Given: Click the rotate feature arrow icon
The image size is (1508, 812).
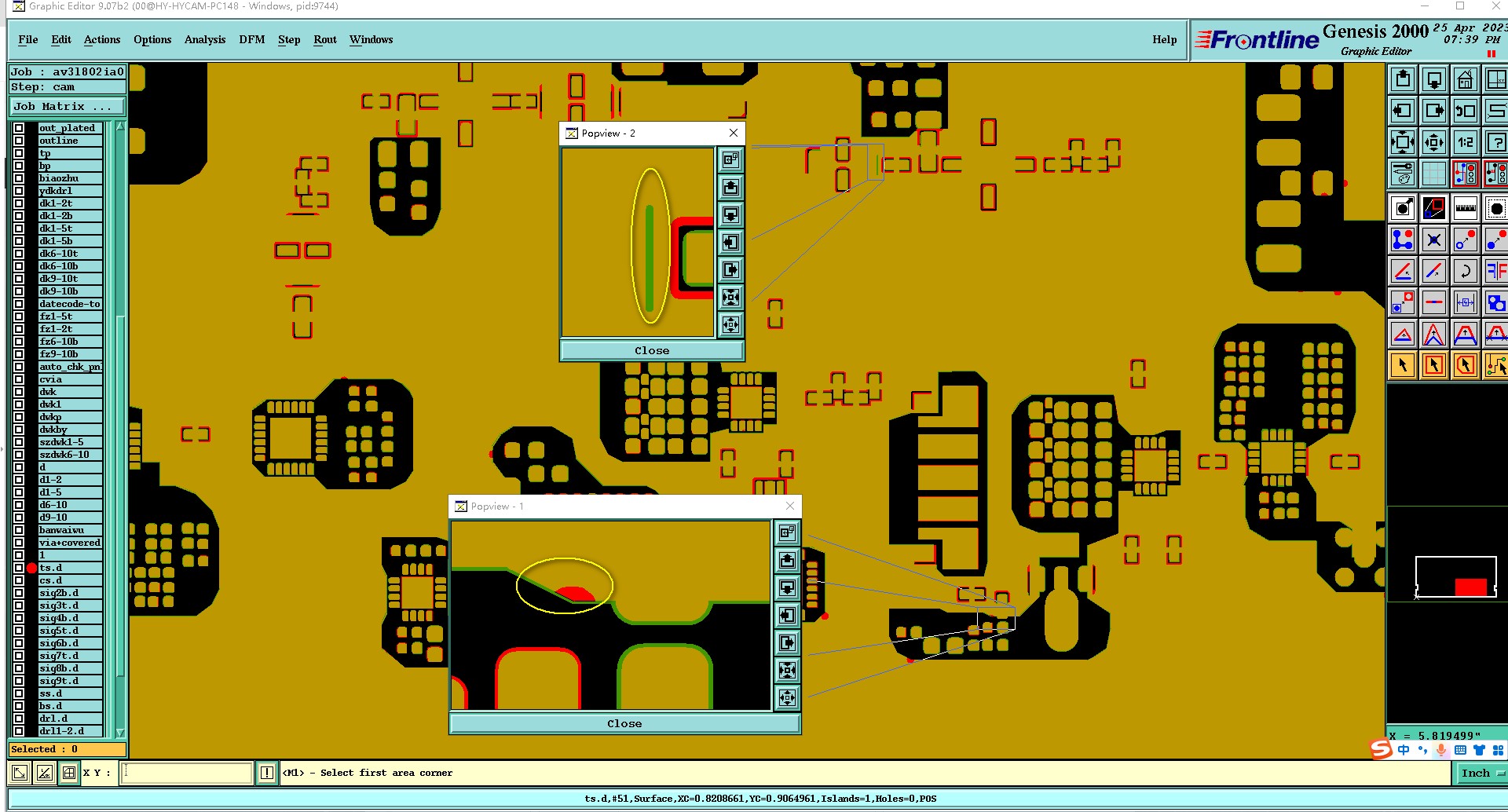Looking at the screenshot, I should 1466,272.
